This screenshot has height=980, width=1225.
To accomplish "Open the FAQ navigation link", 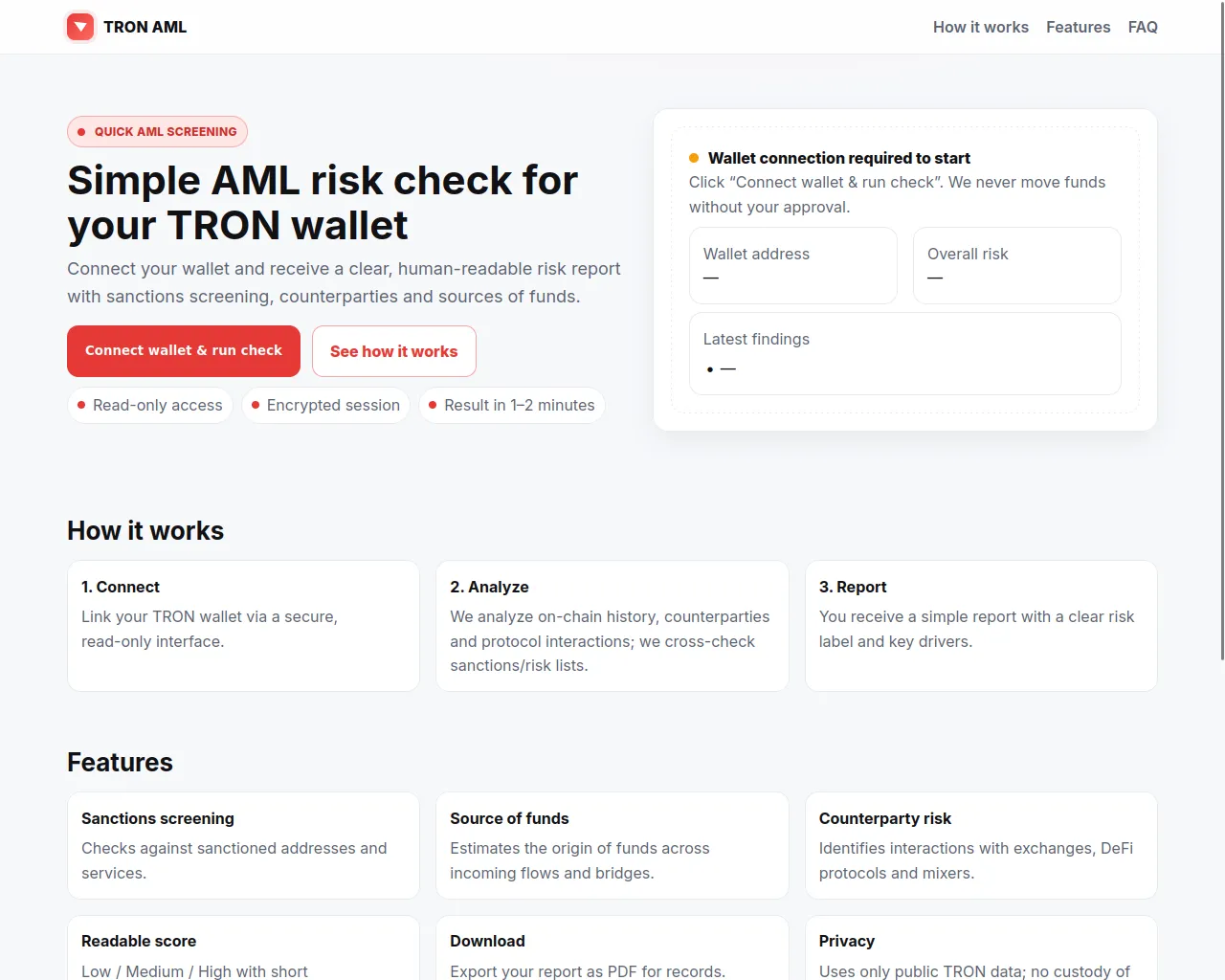I will tap(1143, 27).
